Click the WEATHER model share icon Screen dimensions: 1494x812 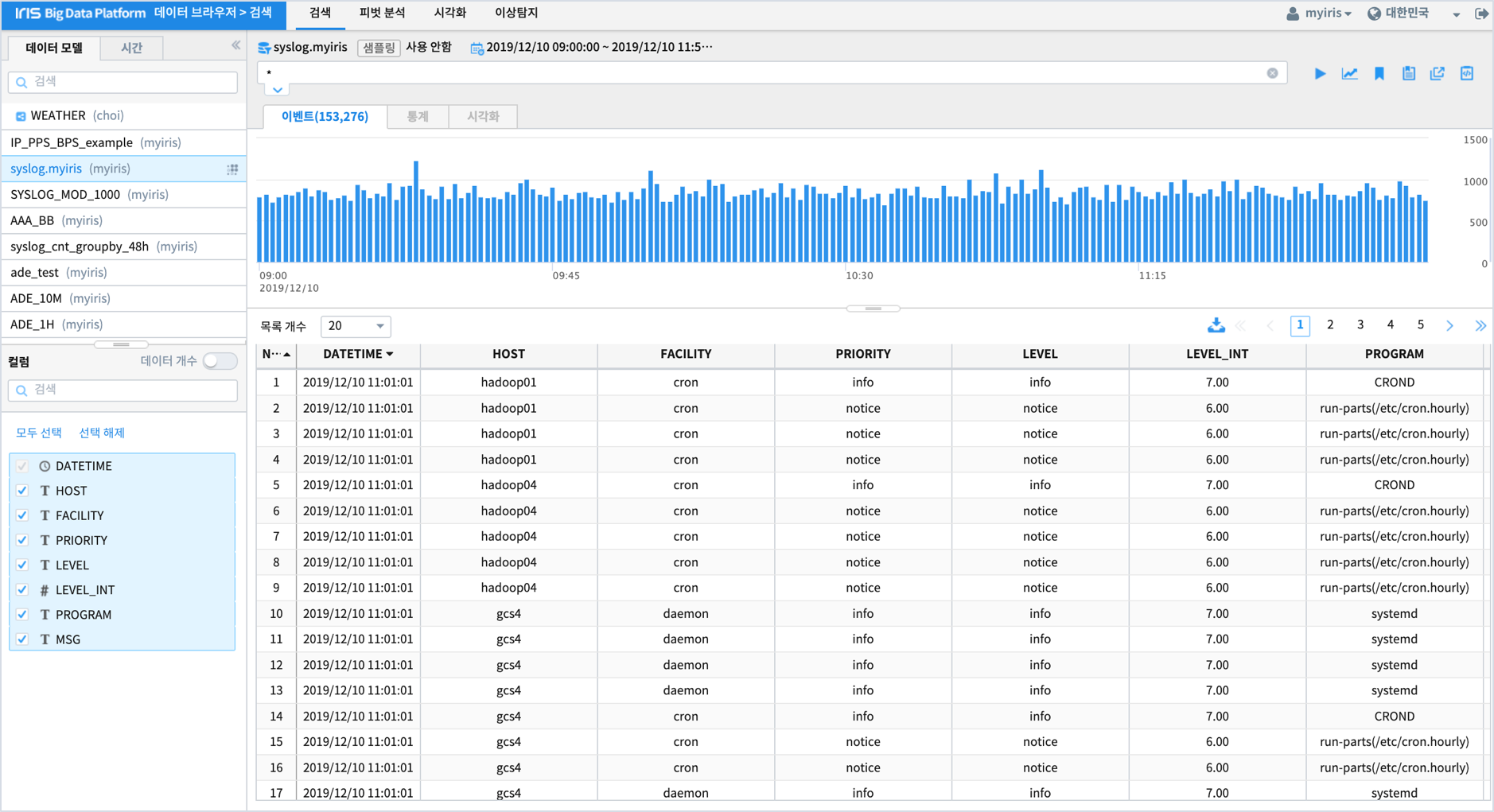(21, 116)
